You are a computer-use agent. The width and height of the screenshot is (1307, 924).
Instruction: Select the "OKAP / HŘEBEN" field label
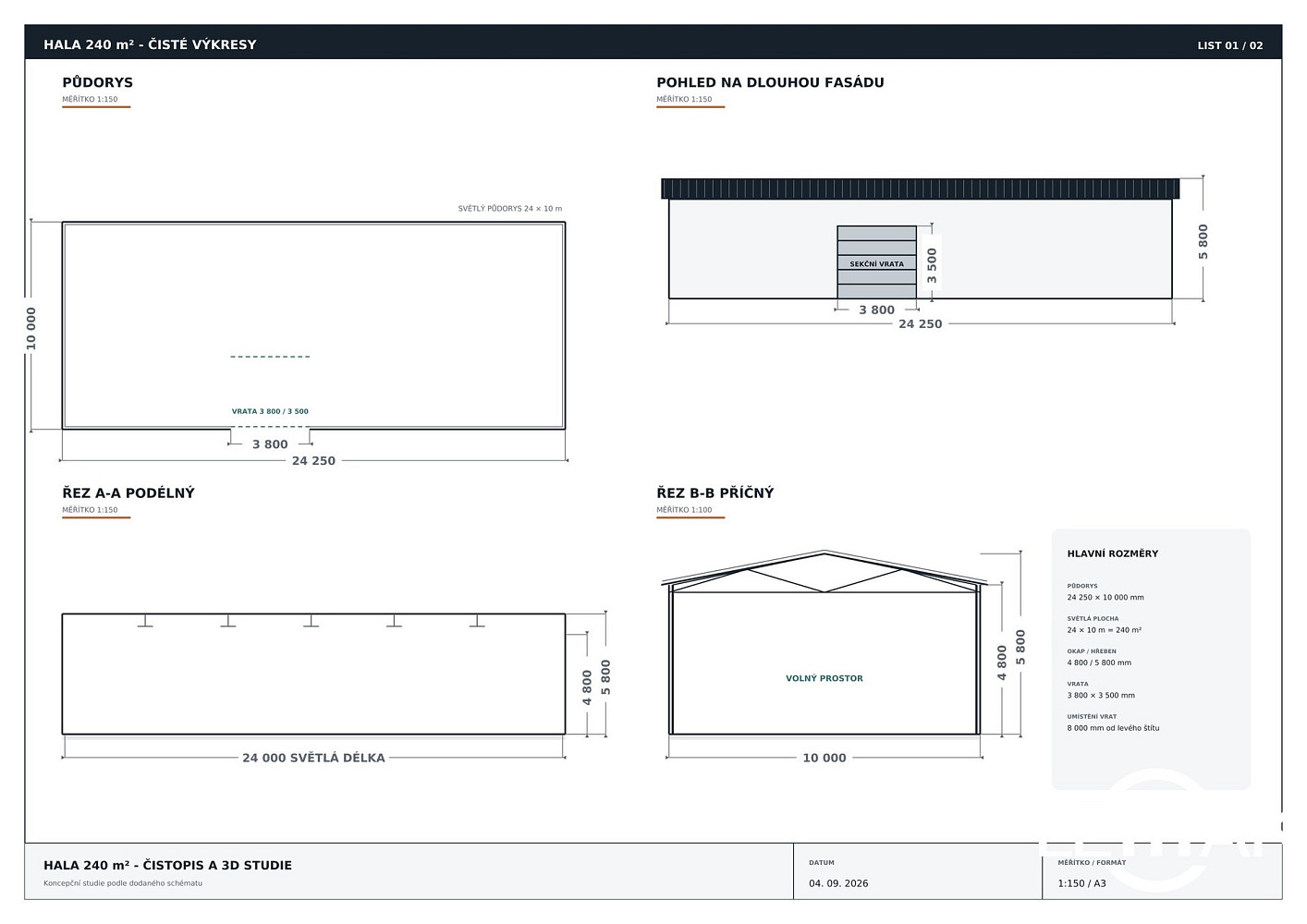coord(1092,651)
